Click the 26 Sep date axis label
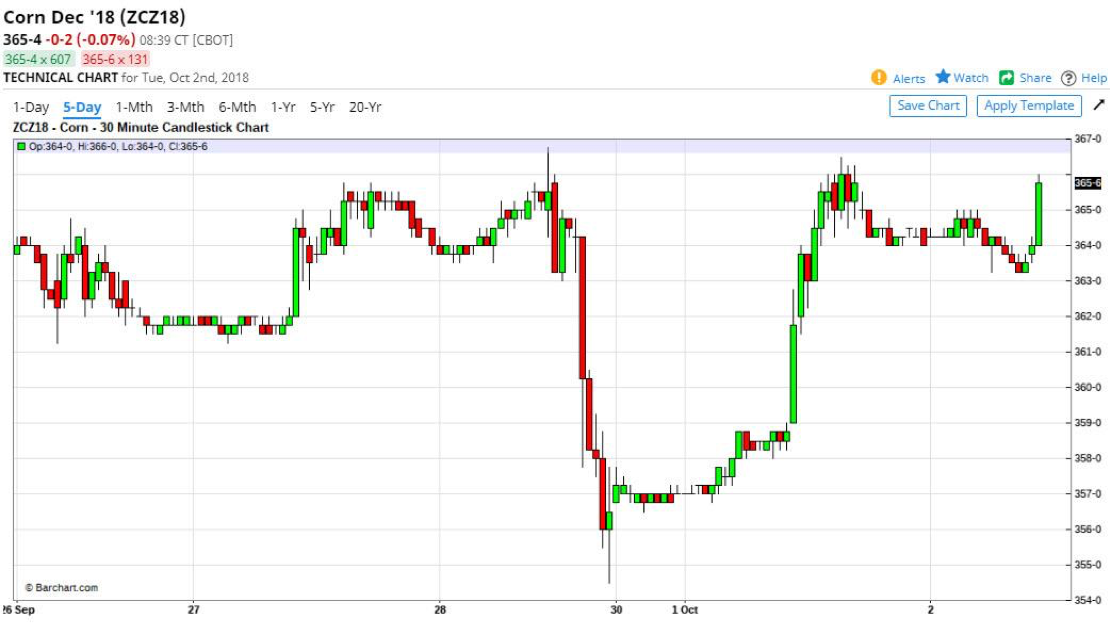The height and width of the screenshot is (633, 1110). tap(18, 610)
